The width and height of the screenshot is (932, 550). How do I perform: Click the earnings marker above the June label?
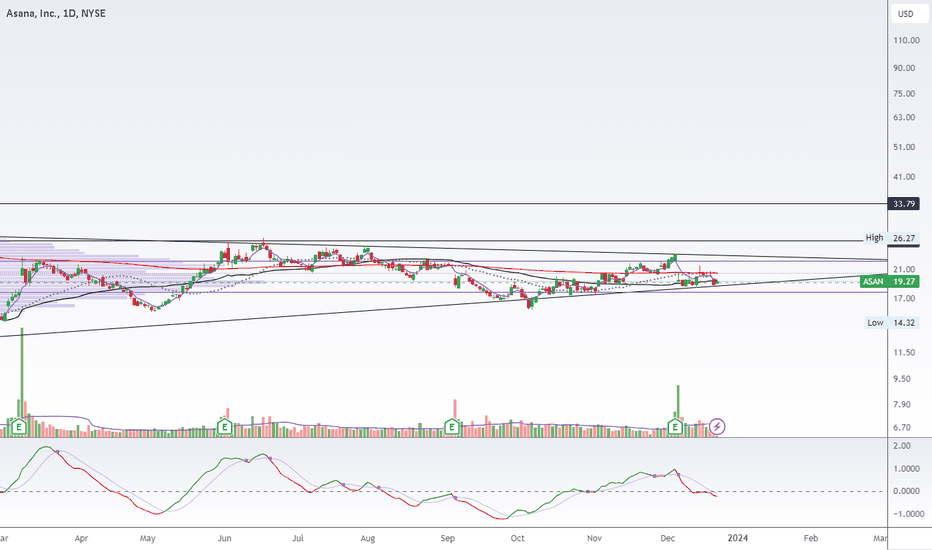pos(224,426)
